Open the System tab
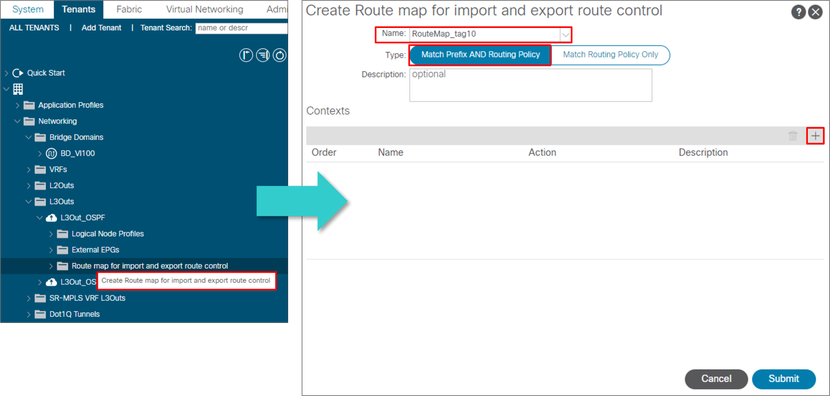 pyautogui.click(x=28, y=10)
